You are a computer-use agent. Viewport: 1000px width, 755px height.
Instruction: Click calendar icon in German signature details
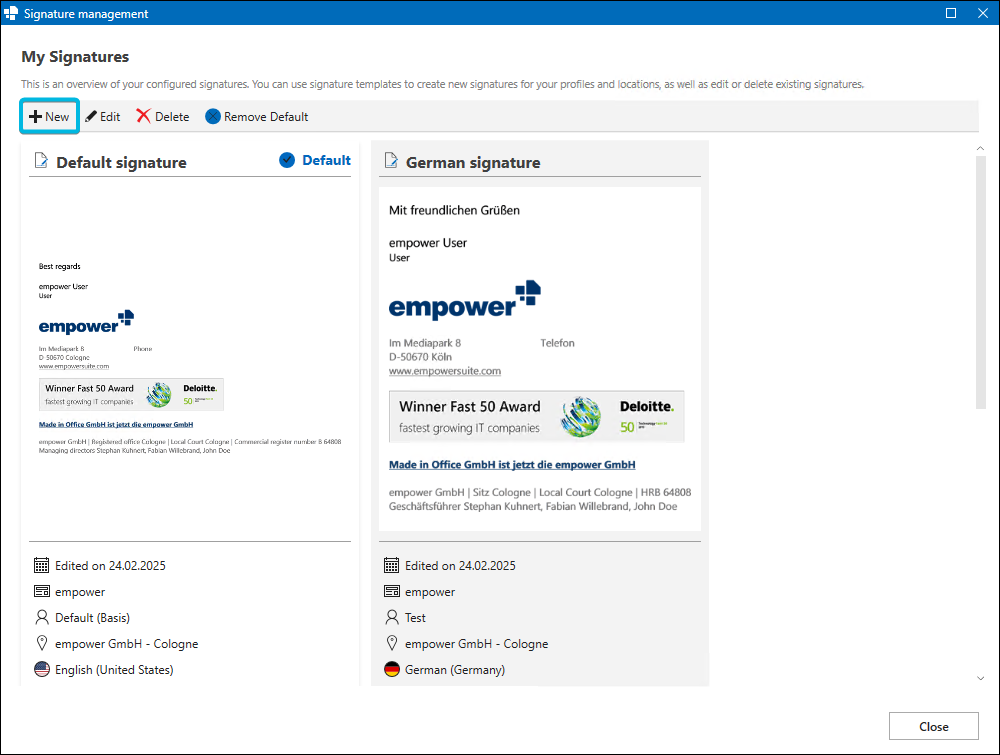[392, 566]
